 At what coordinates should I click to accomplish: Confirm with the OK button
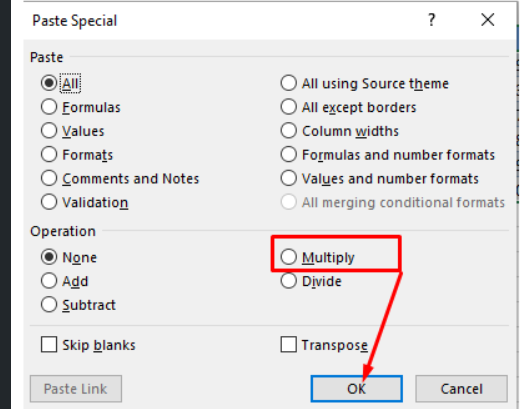(x=356, y=389)
